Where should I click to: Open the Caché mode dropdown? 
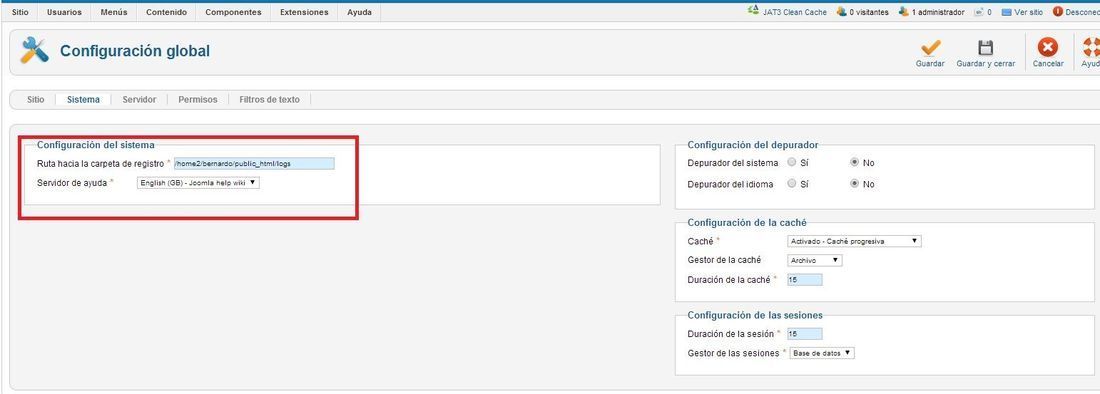pyautogui.click(x=854, y=241)
